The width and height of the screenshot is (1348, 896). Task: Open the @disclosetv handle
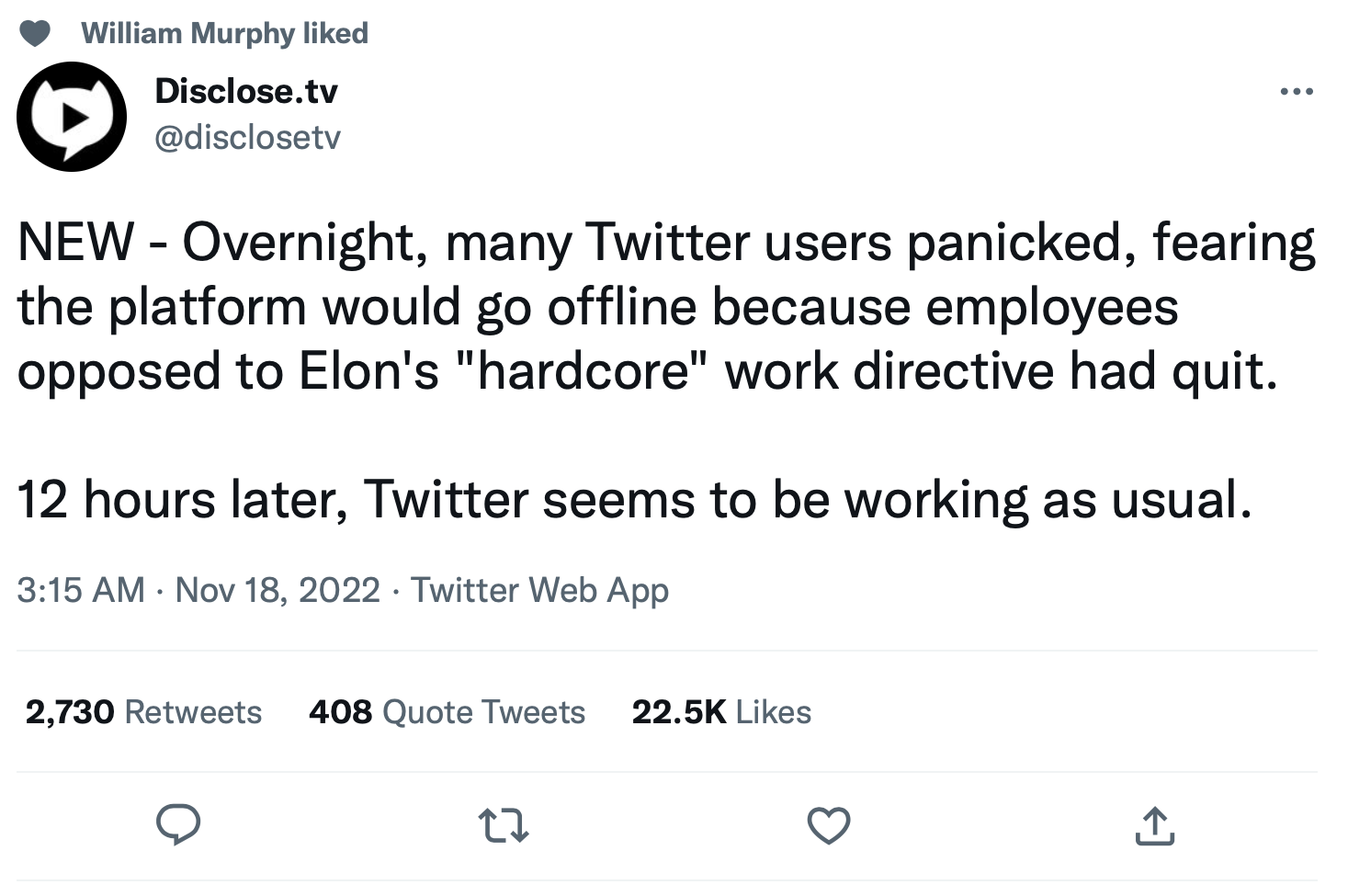[248, 138]
